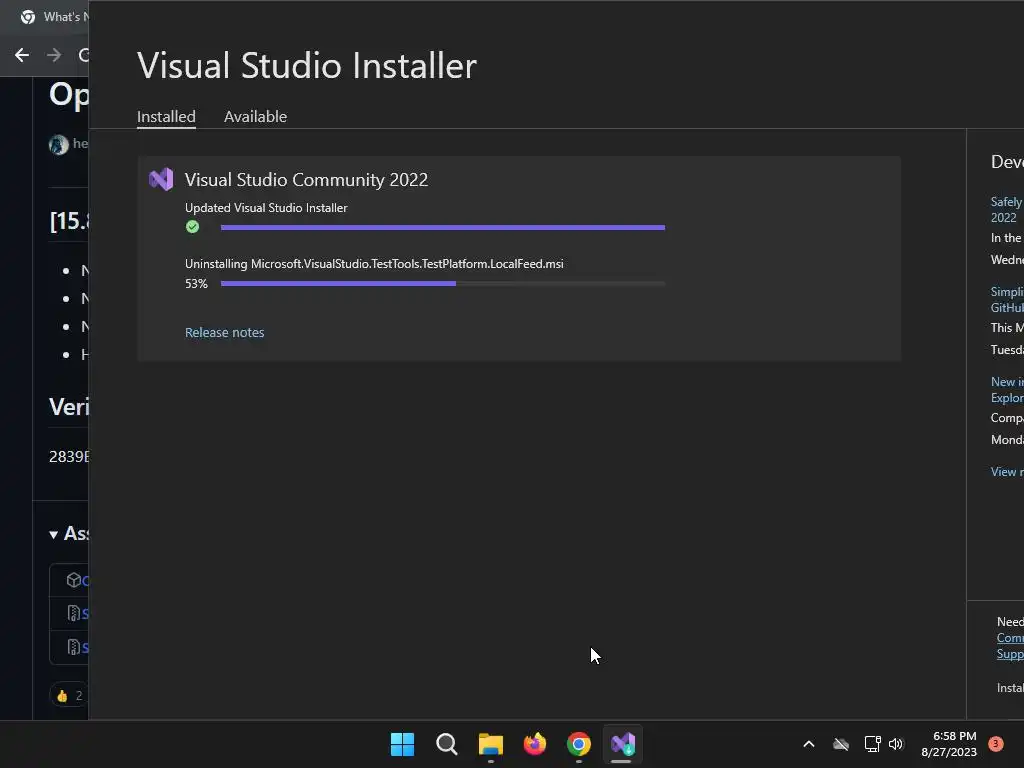Switch to the Installed tab
1024x768 pixels.
[166, 116]
